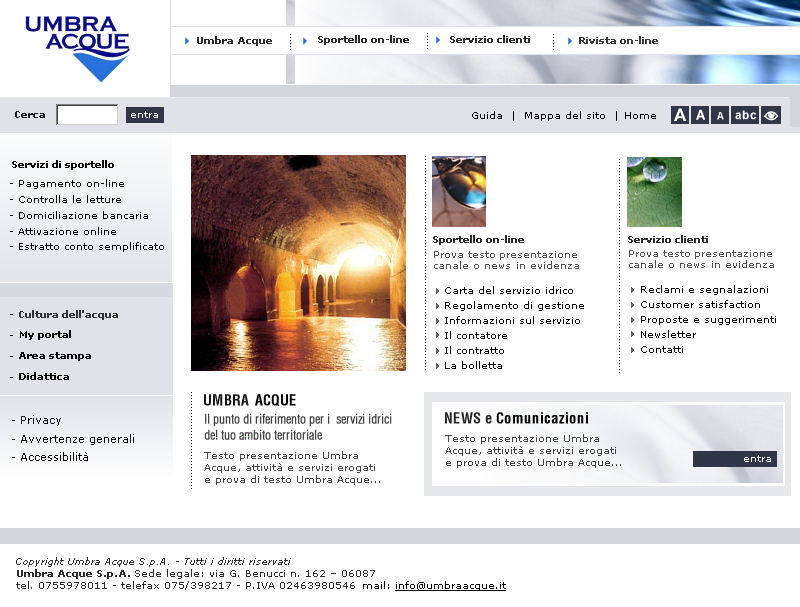Open the Privacy link
800x607 pixels.
coord(41,420)
